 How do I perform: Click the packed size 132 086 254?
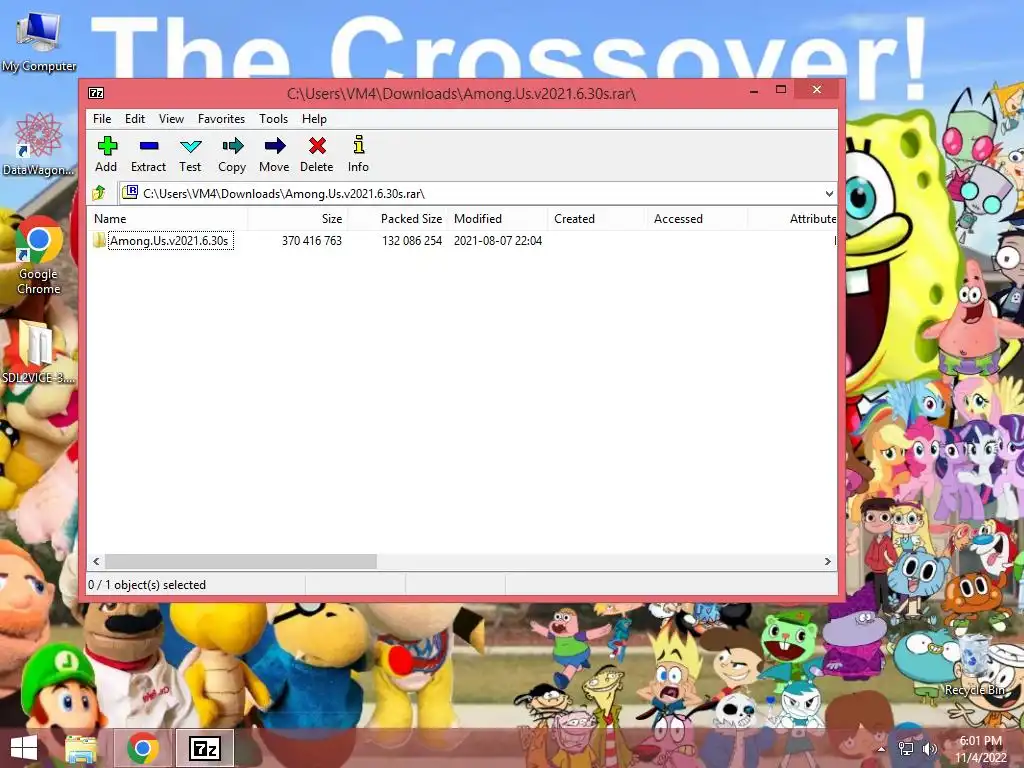click(x=412, y=240)
